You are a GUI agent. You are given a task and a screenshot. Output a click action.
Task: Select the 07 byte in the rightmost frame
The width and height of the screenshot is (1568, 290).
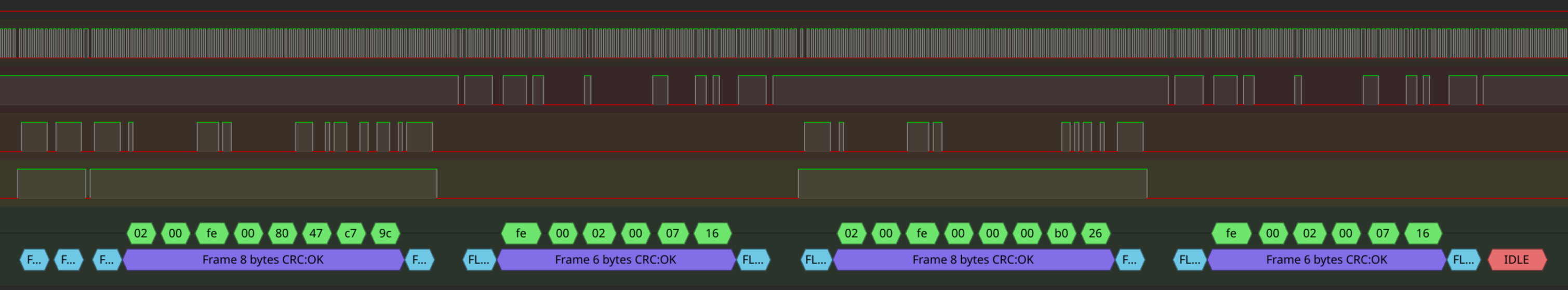point(1383,233)
